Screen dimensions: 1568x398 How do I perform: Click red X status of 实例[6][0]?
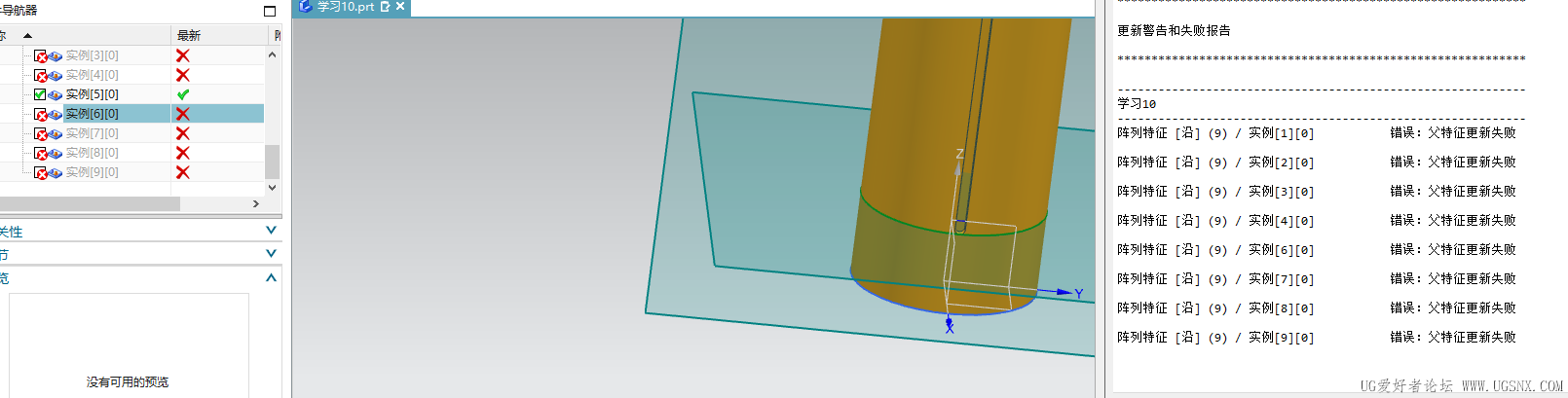(x=182, y=114)
